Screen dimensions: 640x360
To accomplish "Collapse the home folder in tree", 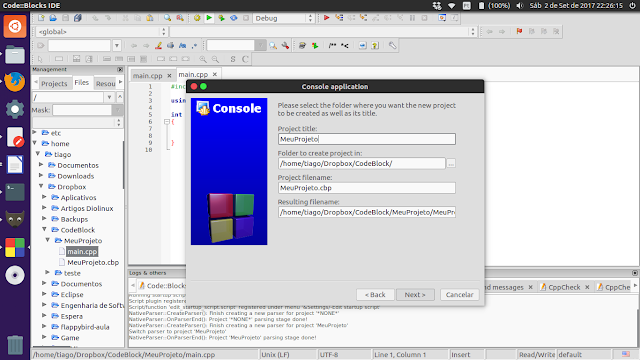I will click(35, 143).
